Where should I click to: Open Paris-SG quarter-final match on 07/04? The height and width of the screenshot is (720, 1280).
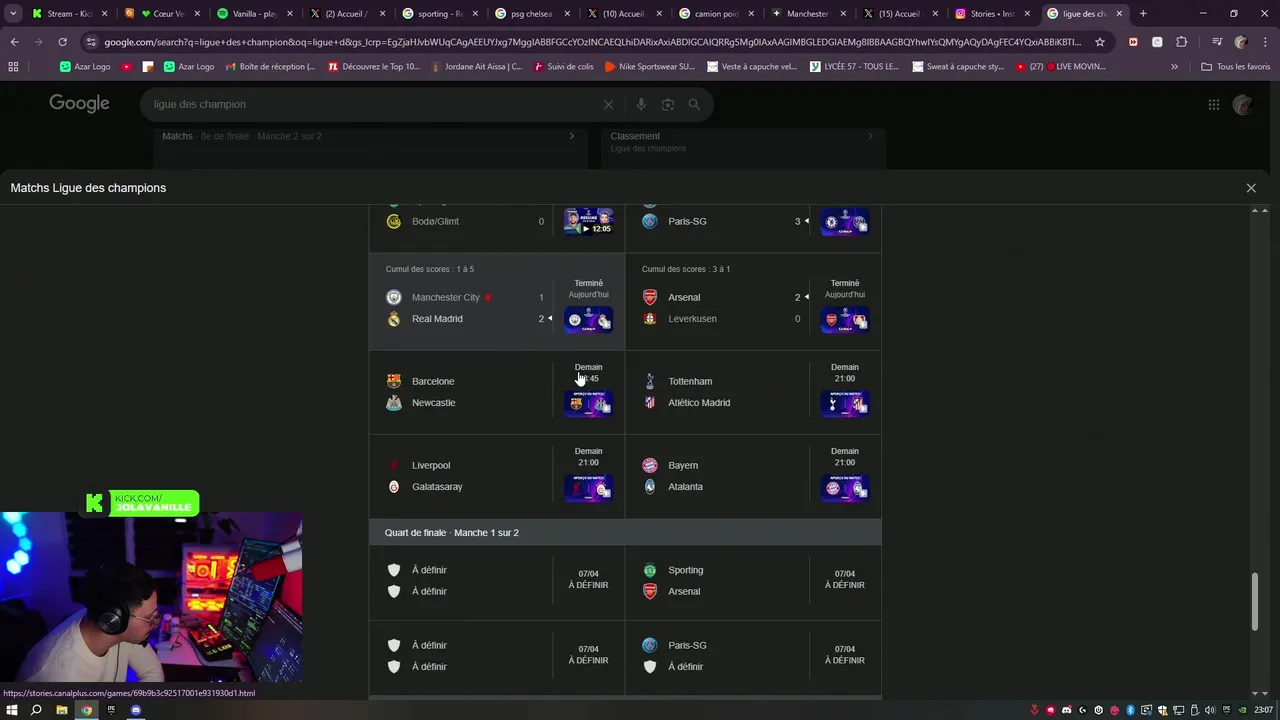tap(753, 656)
